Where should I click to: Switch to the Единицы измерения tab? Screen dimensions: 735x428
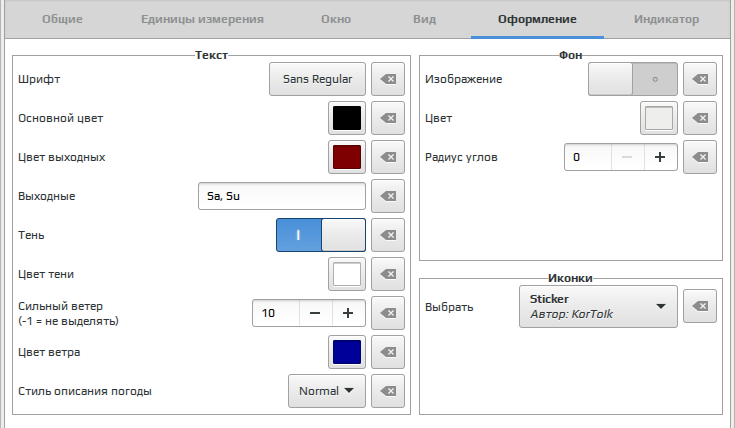pyautogui.click(x=202, y=19)
